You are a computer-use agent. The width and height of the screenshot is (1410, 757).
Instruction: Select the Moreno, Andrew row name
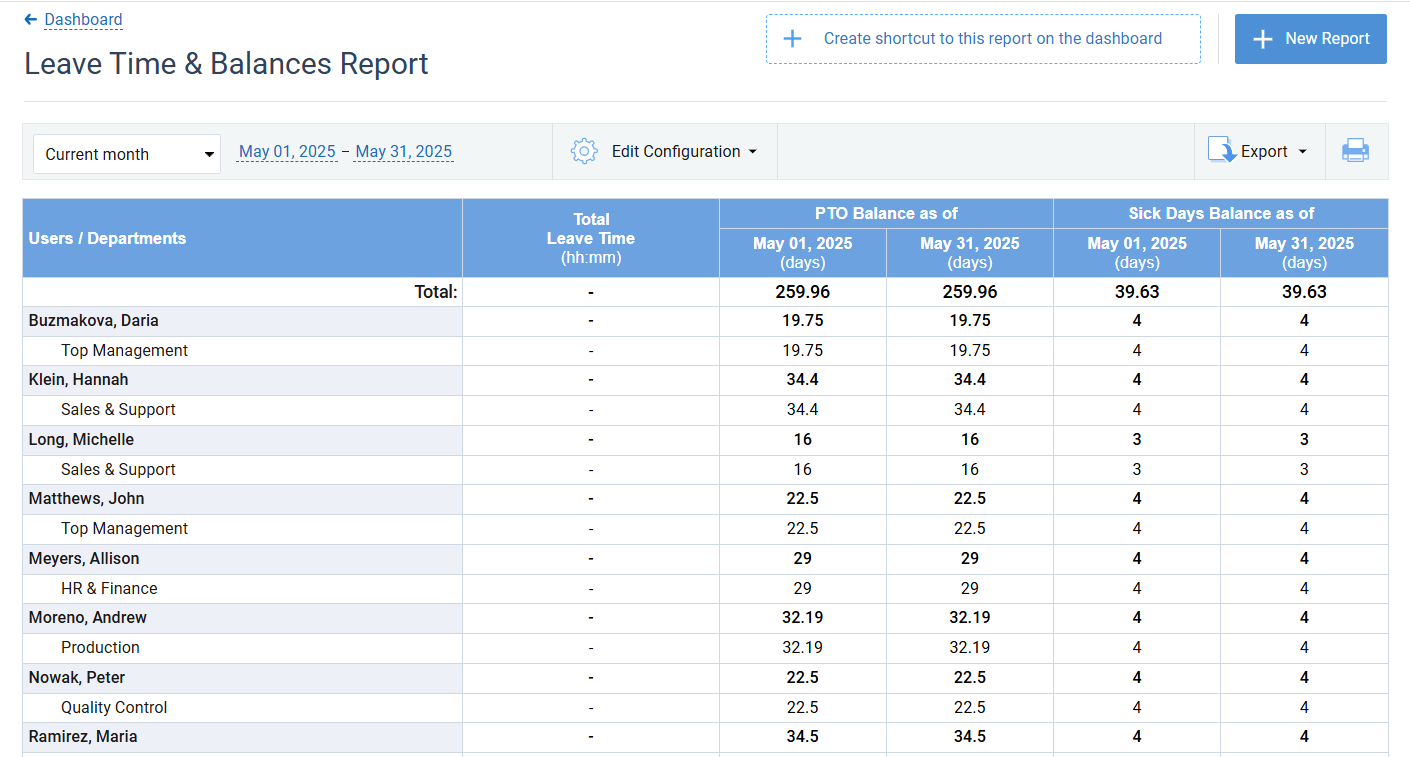(88, 618)
